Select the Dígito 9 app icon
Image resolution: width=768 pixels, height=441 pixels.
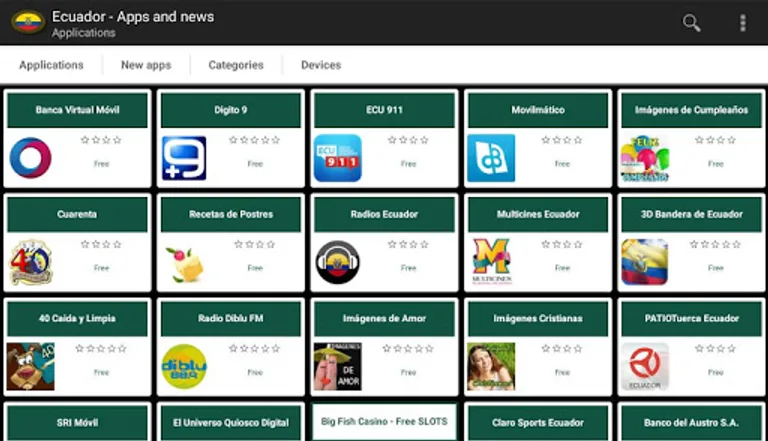pos(184,158)
